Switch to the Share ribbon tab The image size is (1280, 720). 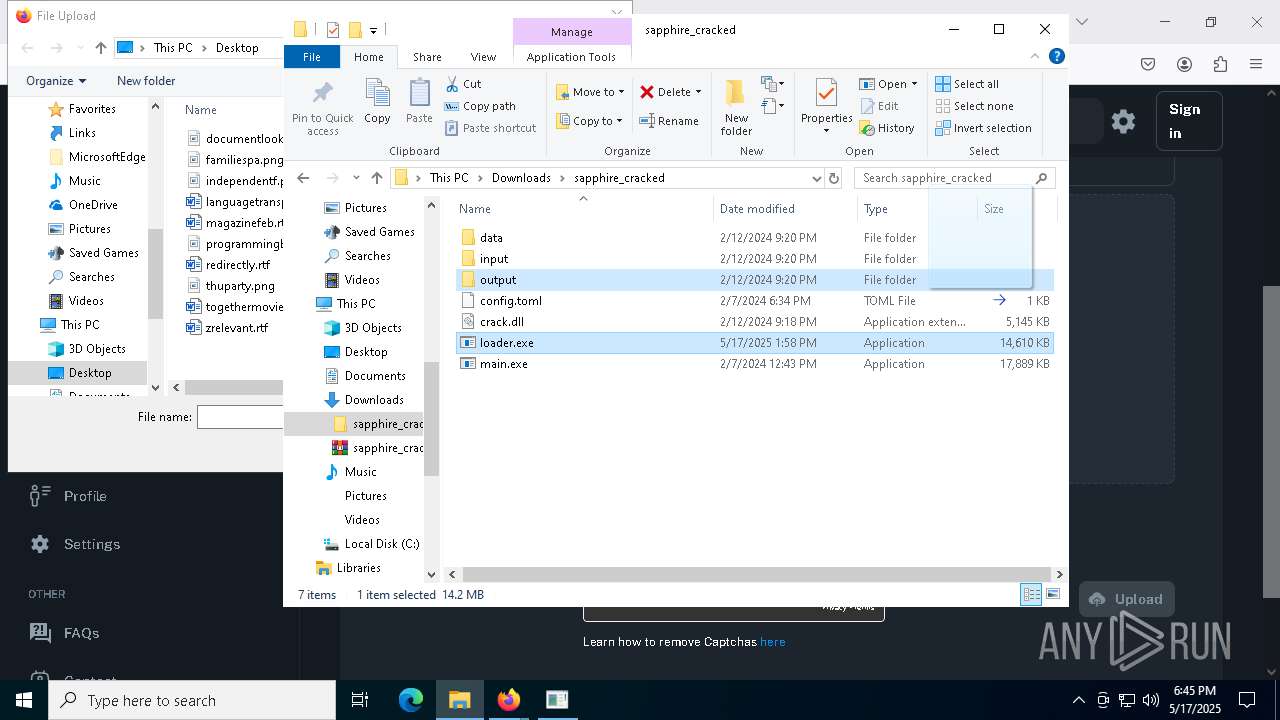[427, 57]
